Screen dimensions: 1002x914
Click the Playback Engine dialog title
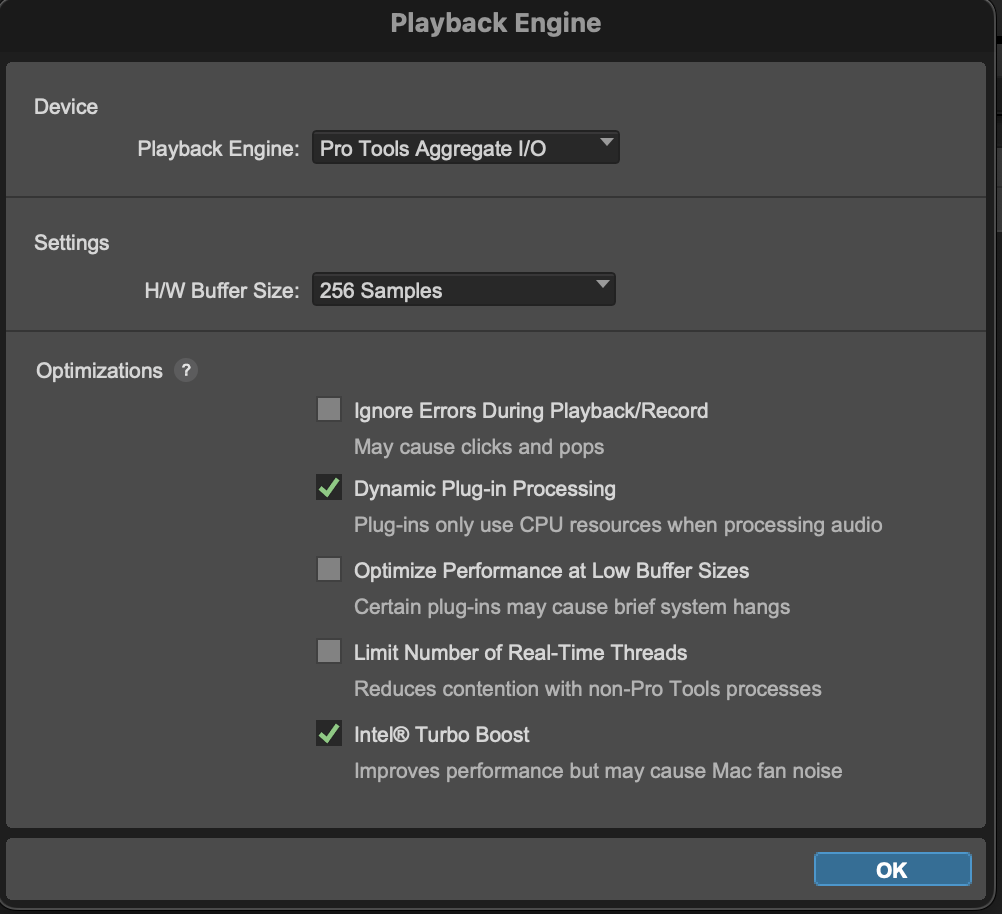pyautogui.click(x=497, y=22)
